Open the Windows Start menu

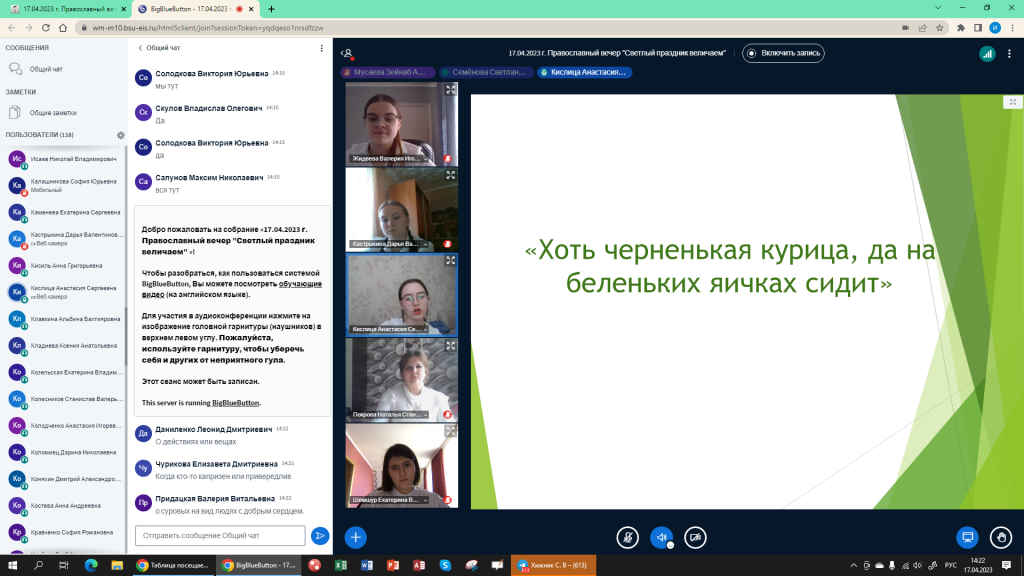point(12,565)
